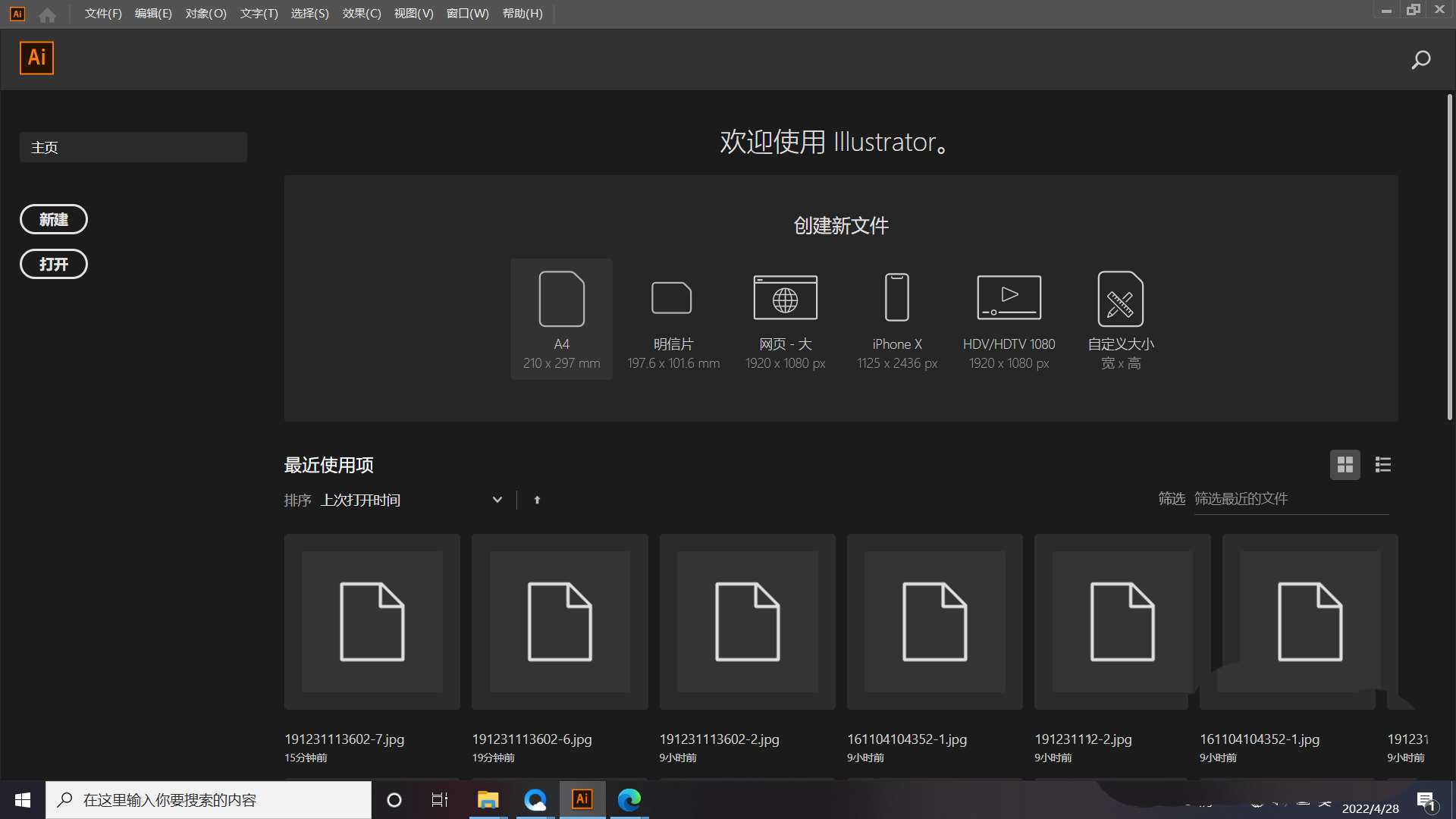Click the 打开 button
The width and height of the screenshot is (1456, 819).
pyautogui.click(x=54, y=264)
